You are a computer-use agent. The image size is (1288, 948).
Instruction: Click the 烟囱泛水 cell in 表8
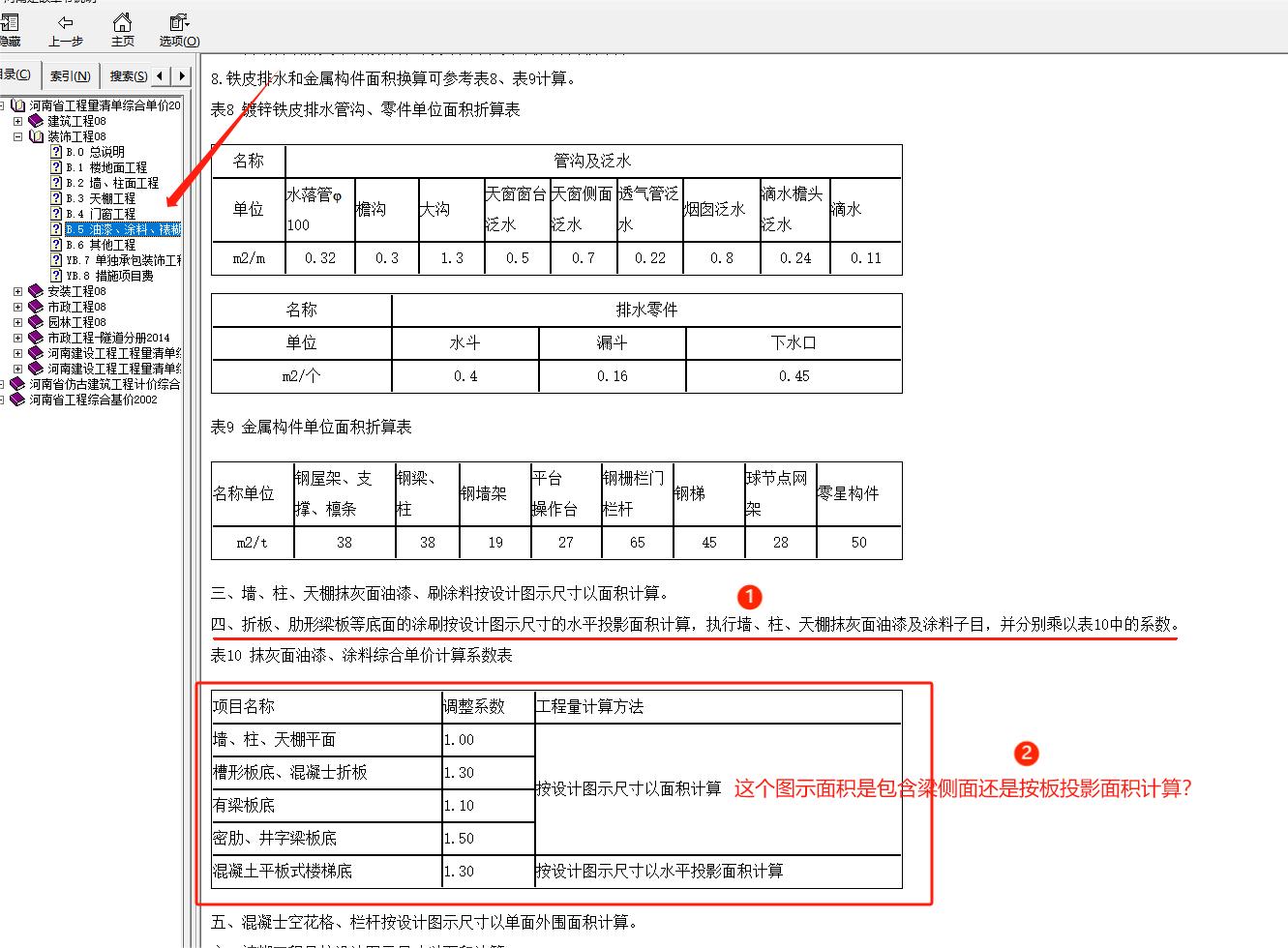tap(720, 209)
